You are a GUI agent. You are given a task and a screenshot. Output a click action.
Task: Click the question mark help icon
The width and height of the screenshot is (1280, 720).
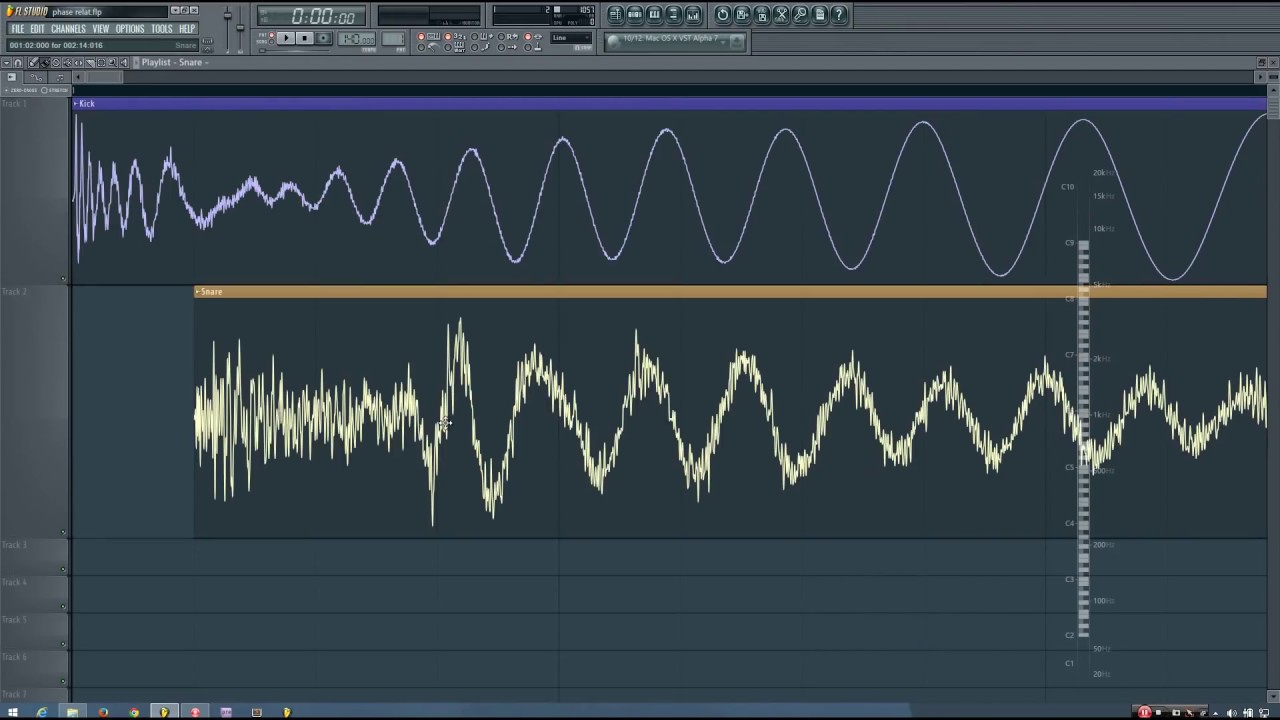pos(839,14)
